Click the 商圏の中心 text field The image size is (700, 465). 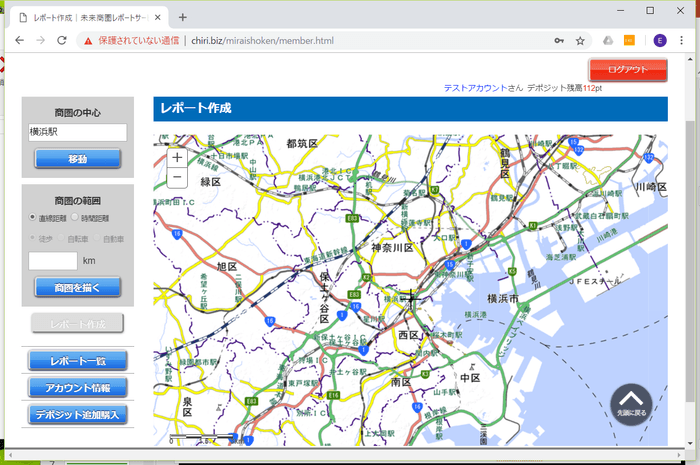[78, 132]
